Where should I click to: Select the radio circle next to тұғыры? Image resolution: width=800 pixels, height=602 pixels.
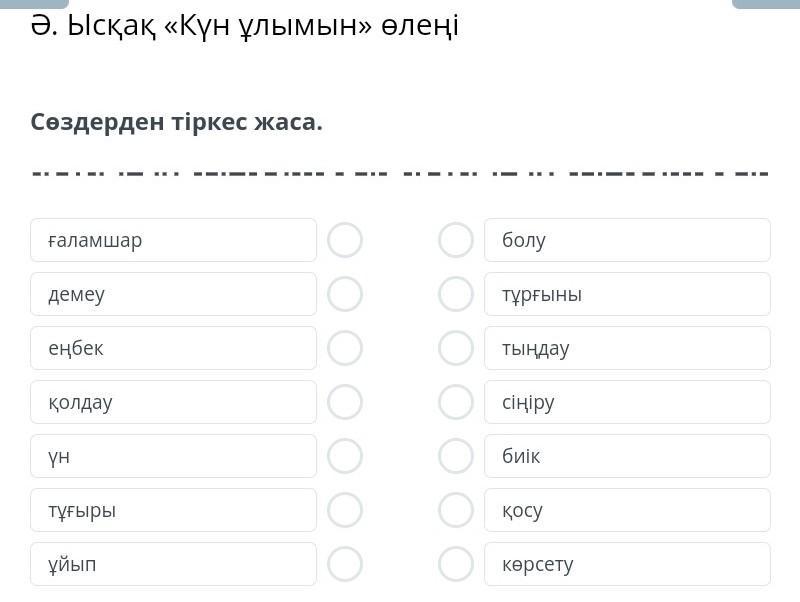click(345, 510)
